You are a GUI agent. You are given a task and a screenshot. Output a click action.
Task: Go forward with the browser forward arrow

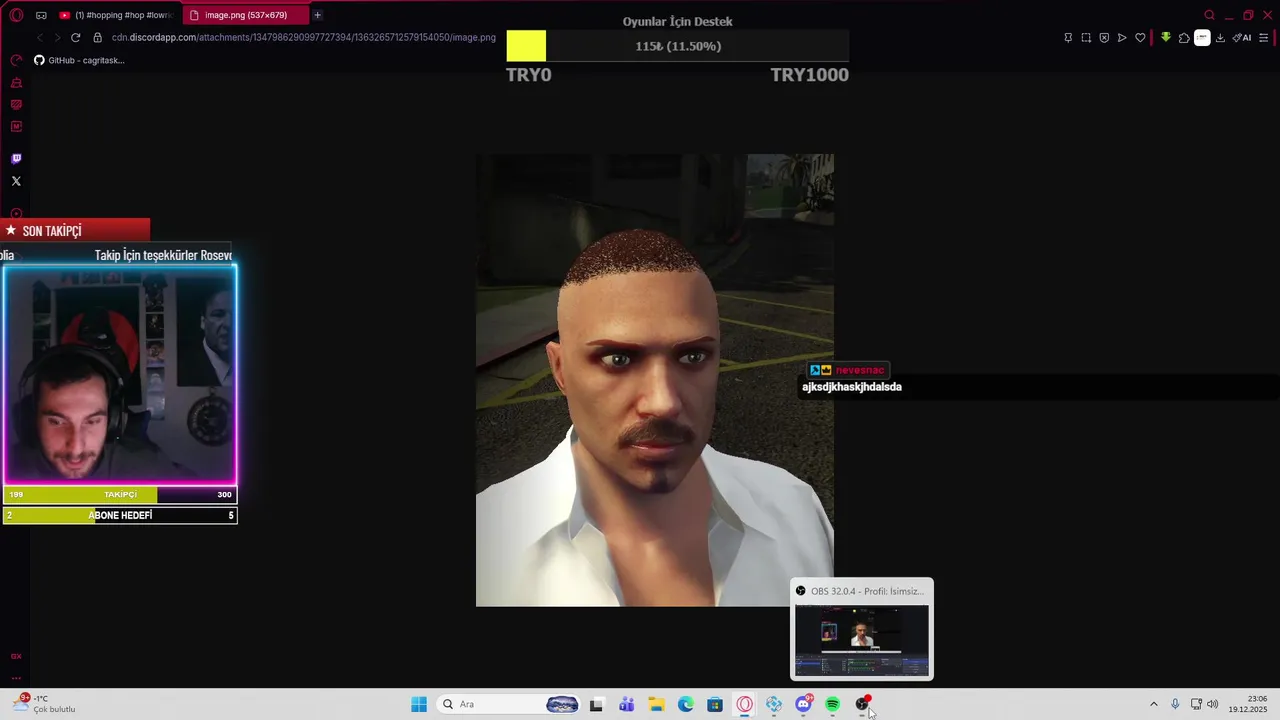57,38
